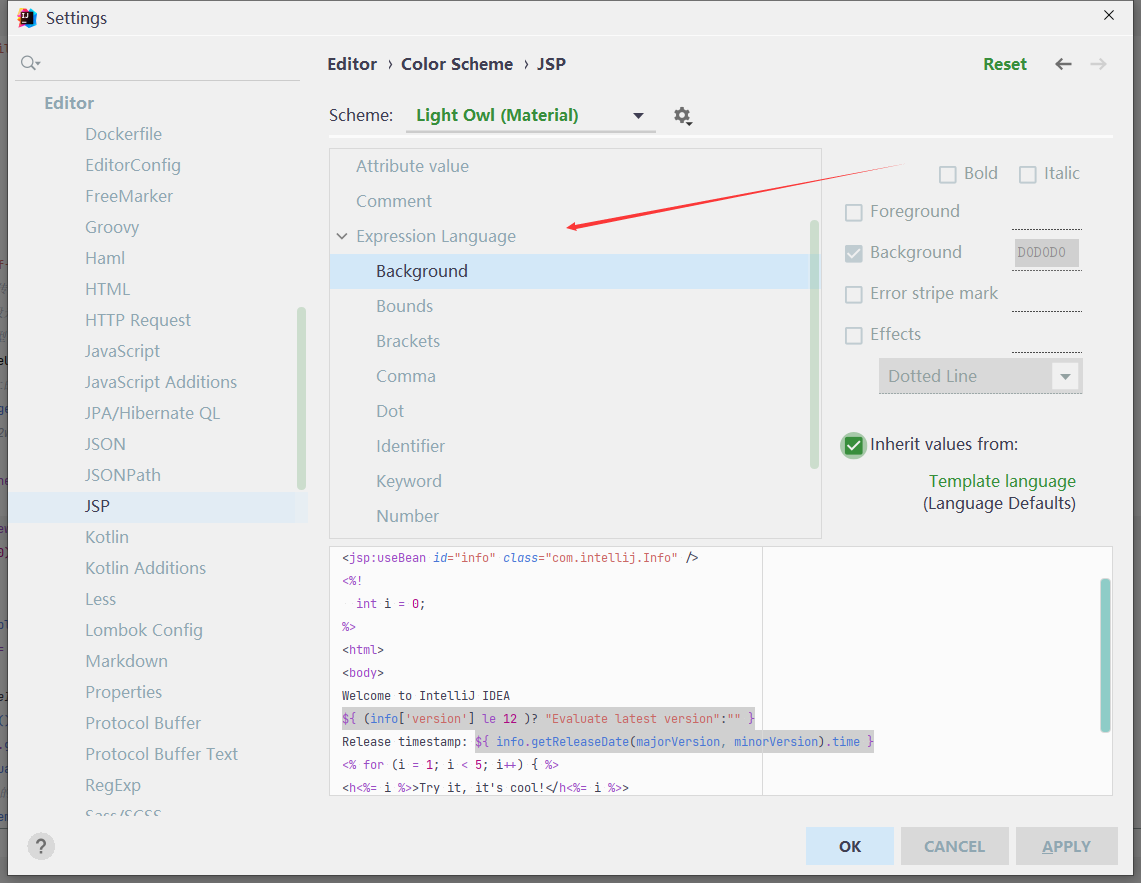Open JavaScript color settings

point(122,351)
